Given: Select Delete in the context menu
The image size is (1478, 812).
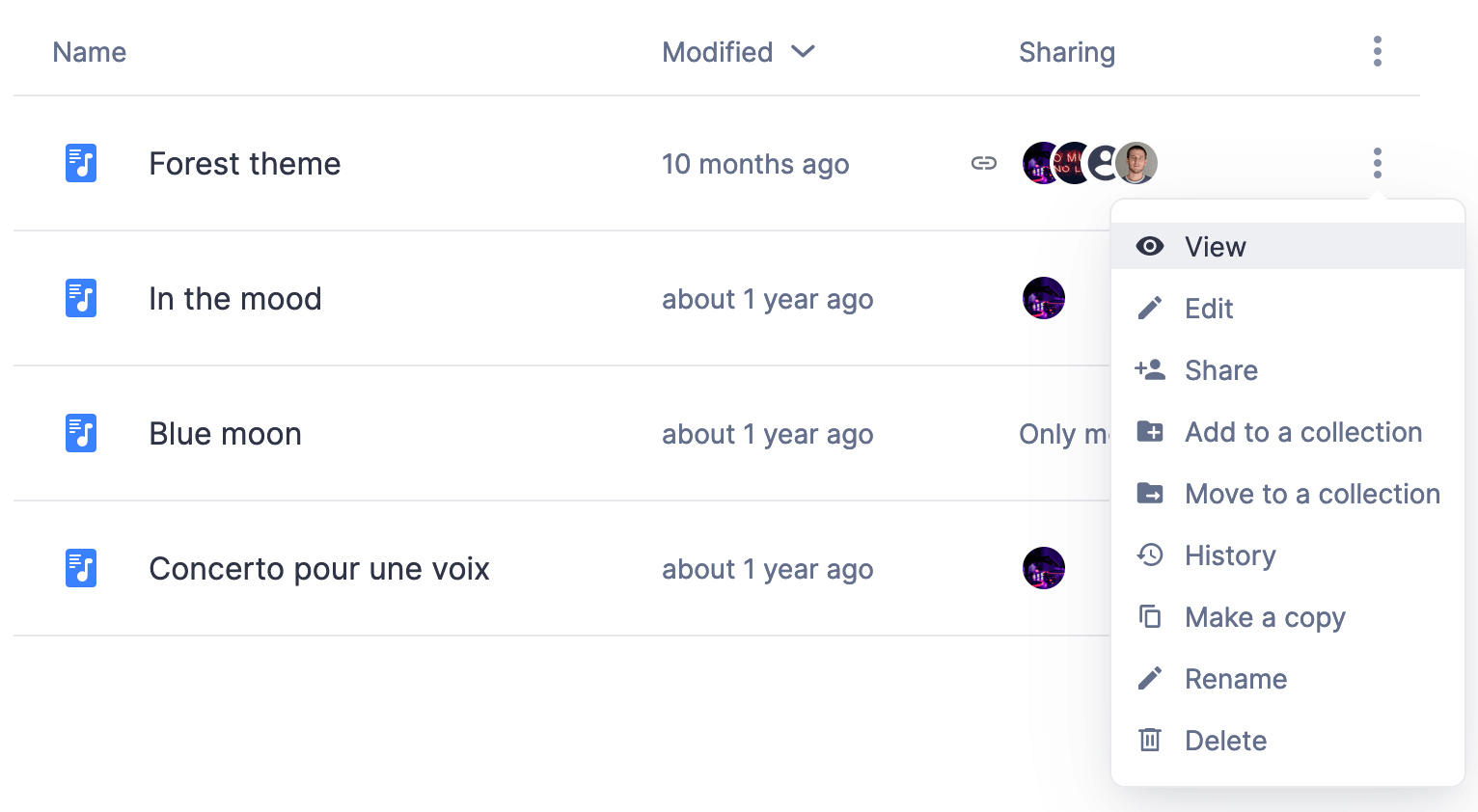Looking at the screenshot, I should (x=1225, y=741).
